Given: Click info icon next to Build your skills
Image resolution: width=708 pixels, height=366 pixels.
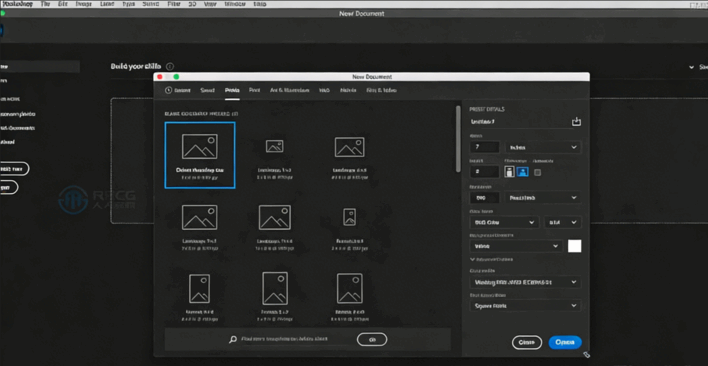Looking at the screenshot, I should pos(170,66).
